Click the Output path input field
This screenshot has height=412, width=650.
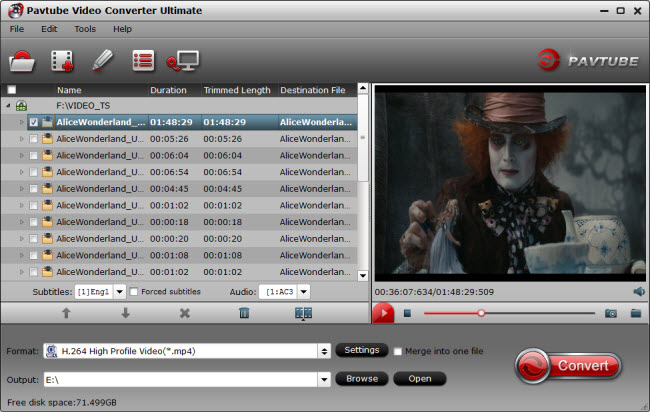(x=181, y=379)
